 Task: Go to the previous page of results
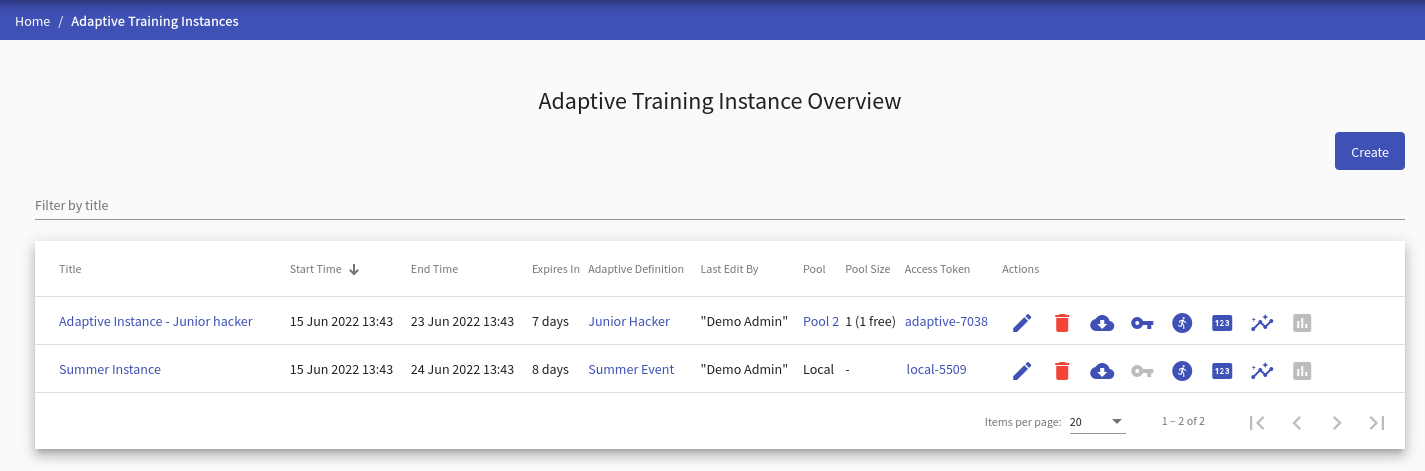pyautogui.click(x=1297, y=423)
